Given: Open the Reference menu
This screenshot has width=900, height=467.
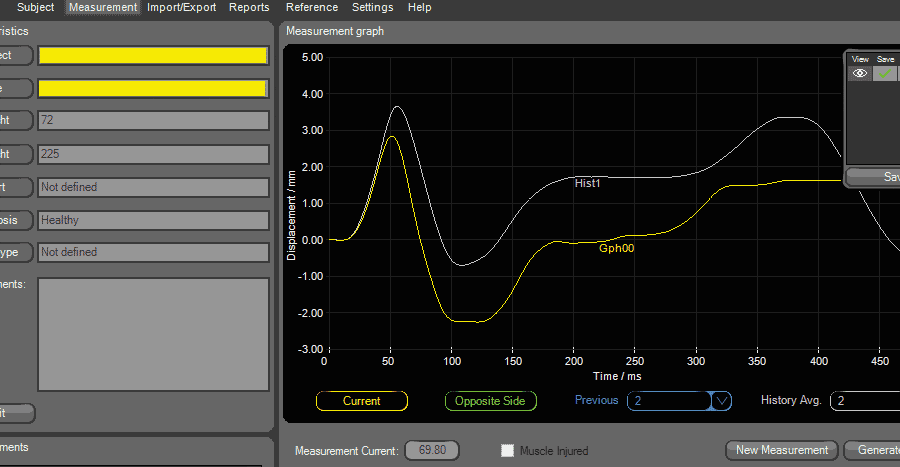Looking at the screenshot, I should pyautogui.click(x=311, y=7).
